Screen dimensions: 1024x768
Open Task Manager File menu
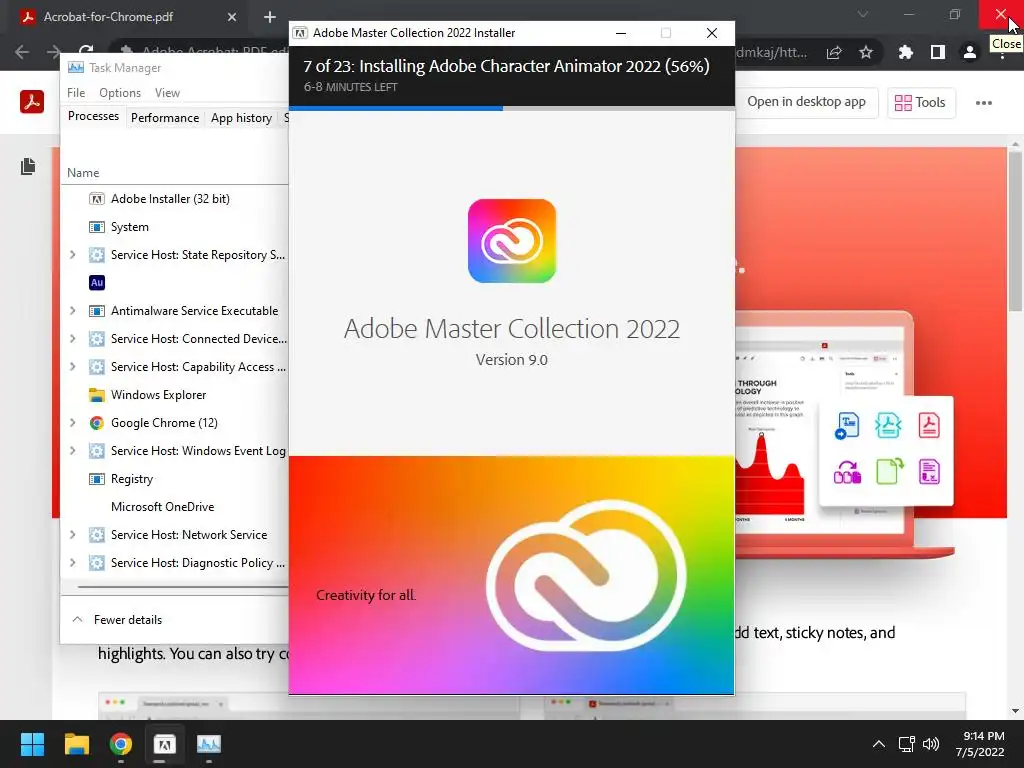click(76, 93)
